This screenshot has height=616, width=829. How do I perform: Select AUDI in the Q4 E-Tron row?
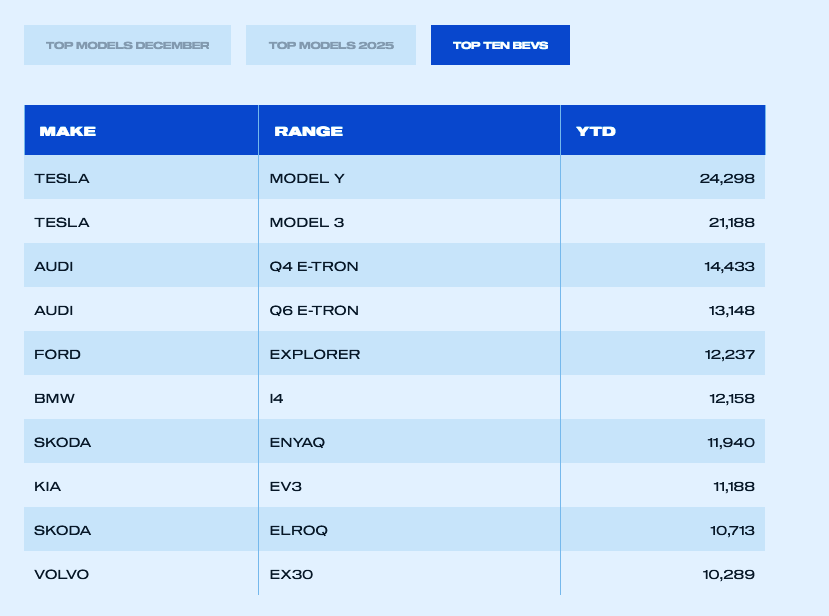point(53,266)
